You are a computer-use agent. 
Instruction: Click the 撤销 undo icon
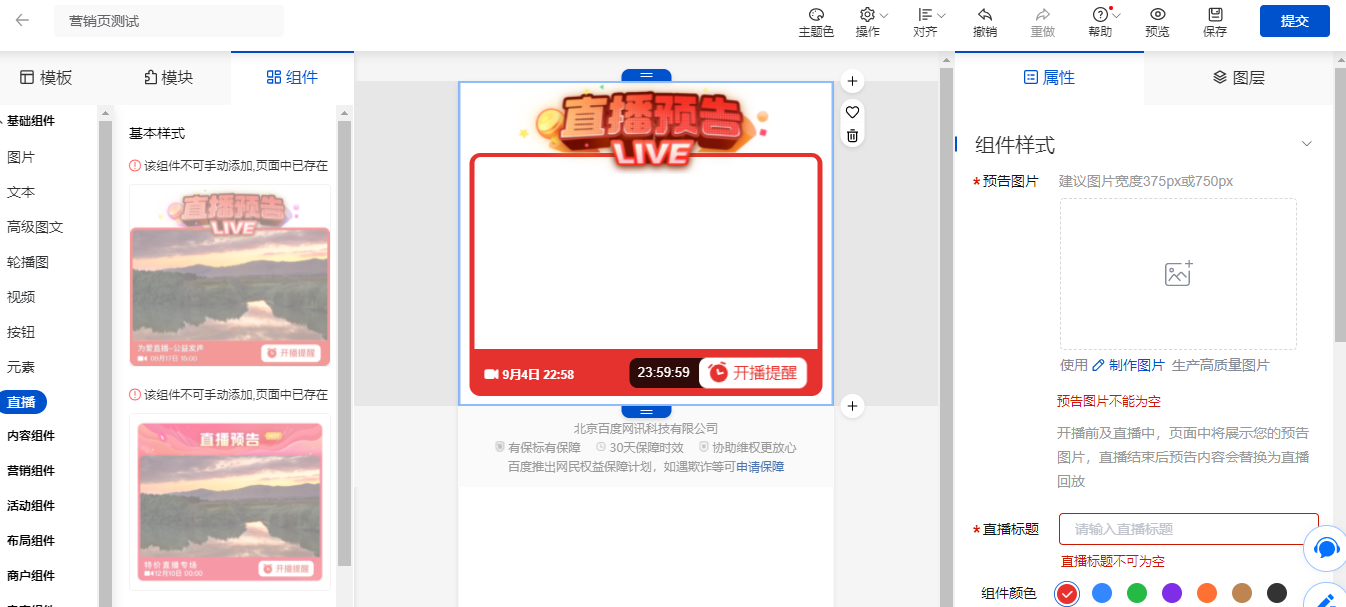(x=984, y=15)
